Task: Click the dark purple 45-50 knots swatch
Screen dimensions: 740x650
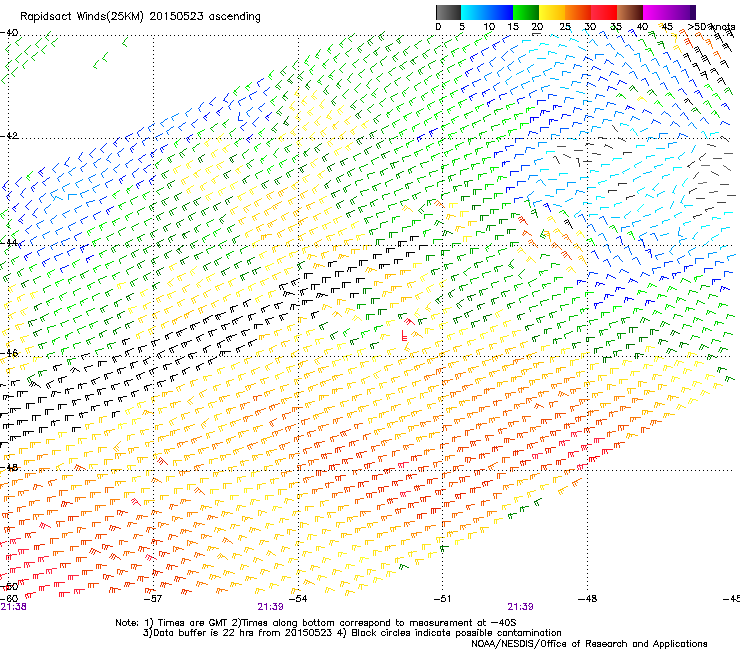Action: [682, 12]
